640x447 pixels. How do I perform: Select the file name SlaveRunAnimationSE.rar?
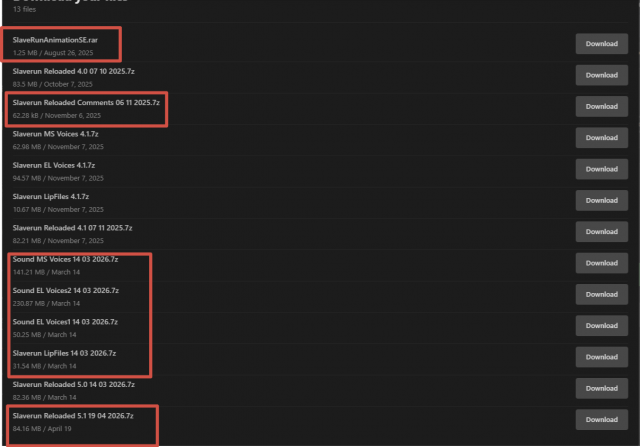(55, 40)
